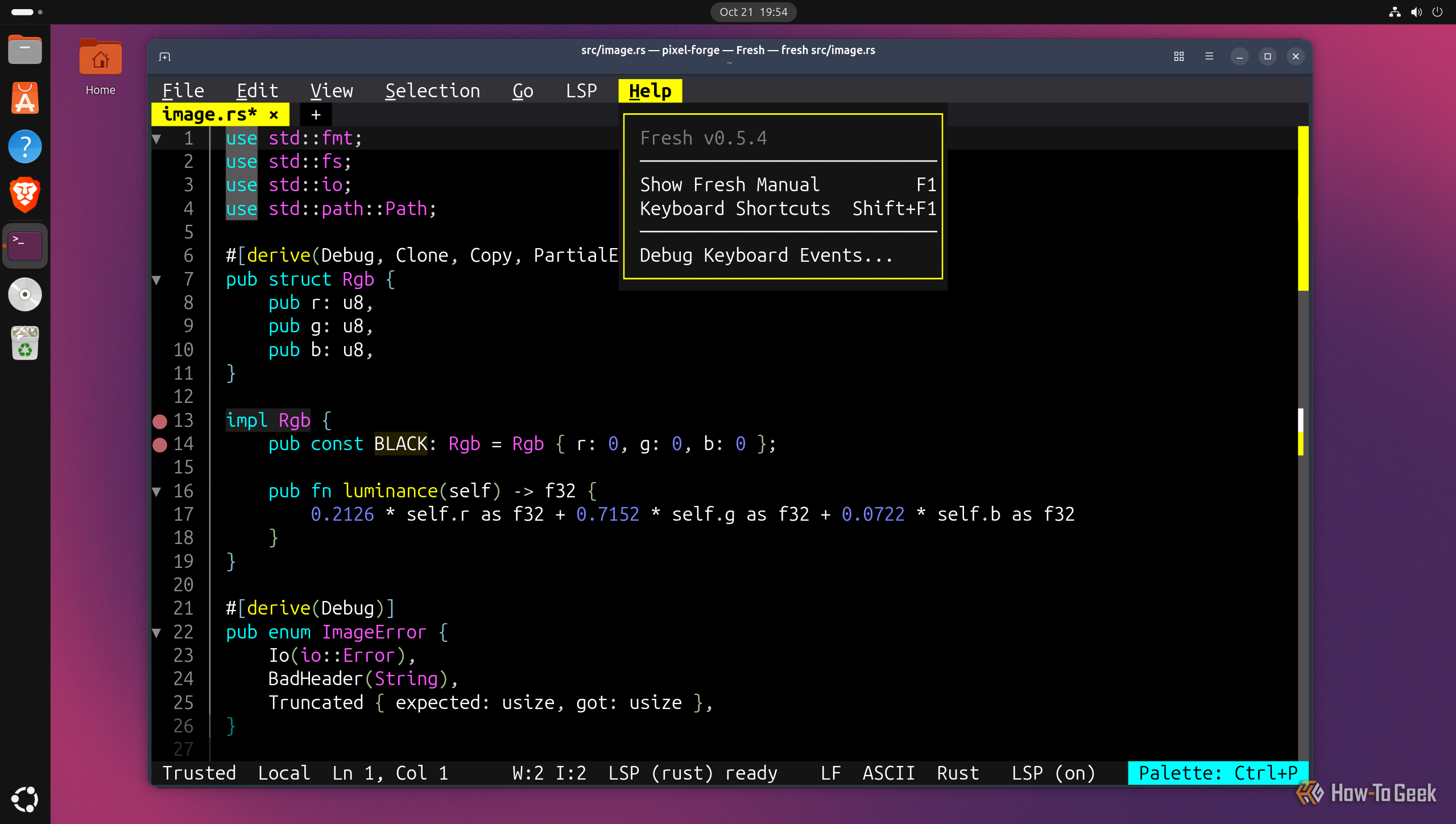Switch to the image.rs tab

(x=209, y=114)
